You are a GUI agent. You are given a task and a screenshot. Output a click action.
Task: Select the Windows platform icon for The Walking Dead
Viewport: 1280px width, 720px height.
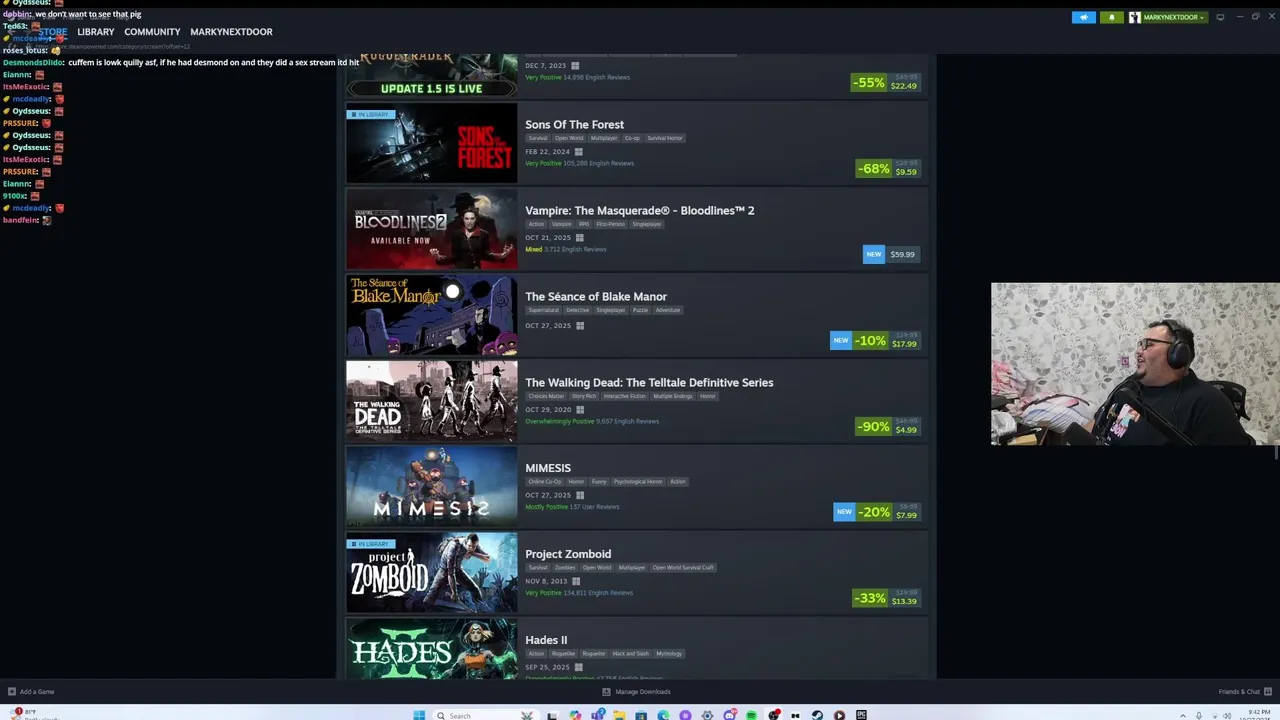pos(579,409)
